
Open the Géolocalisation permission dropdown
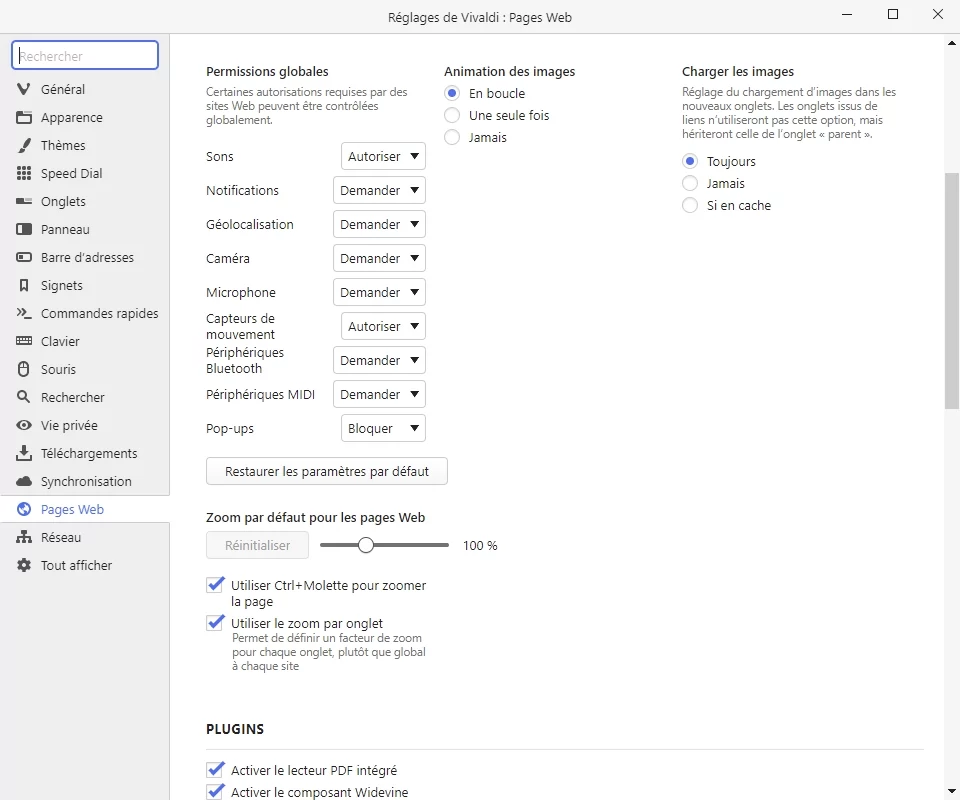(379, 225)
